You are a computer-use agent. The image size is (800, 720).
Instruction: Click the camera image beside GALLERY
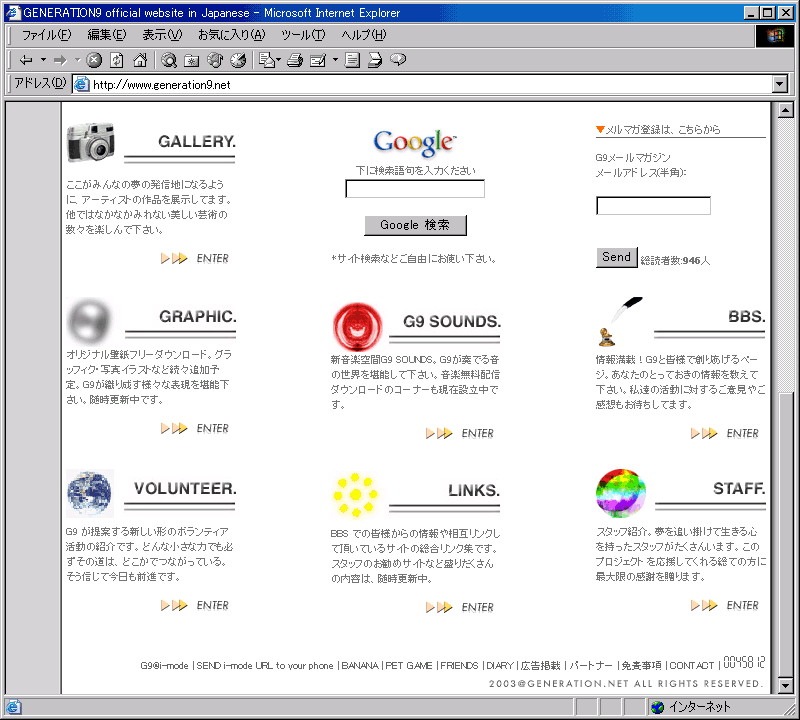click(91, 142)
